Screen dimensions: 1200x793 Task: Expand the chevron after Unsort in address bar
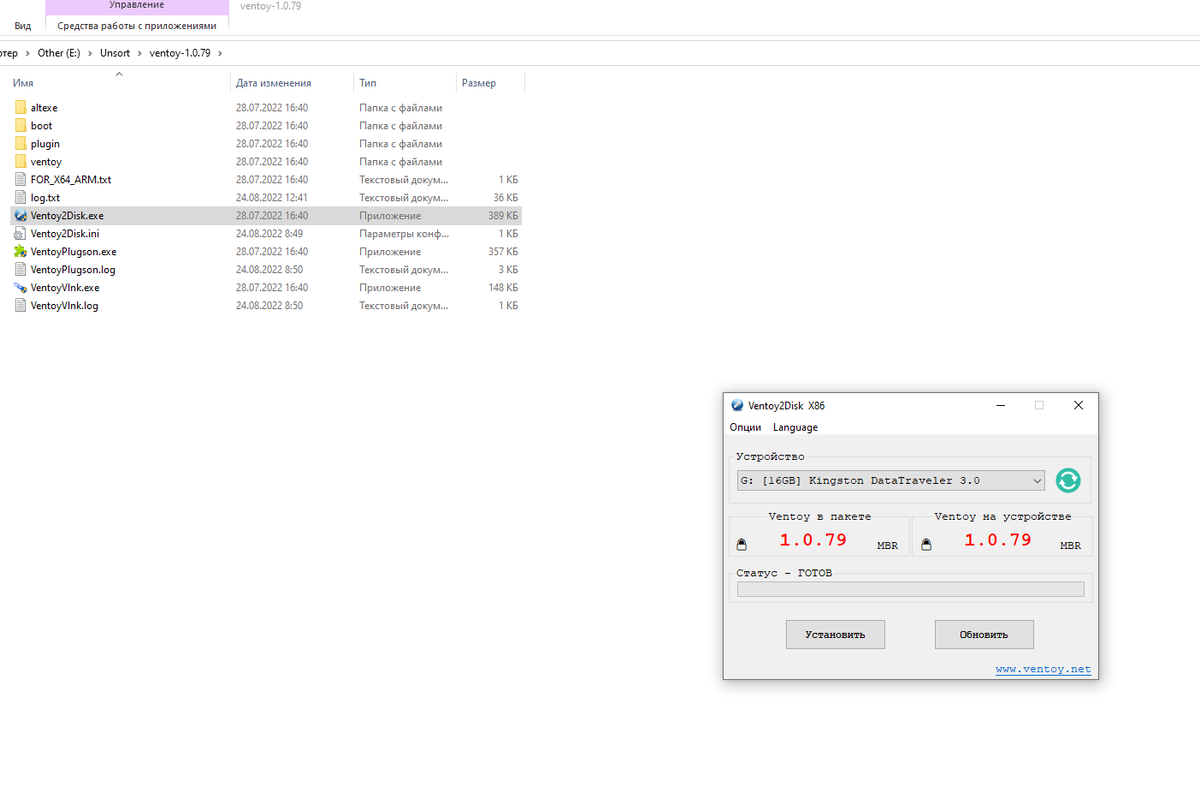(x=139, y=53)
